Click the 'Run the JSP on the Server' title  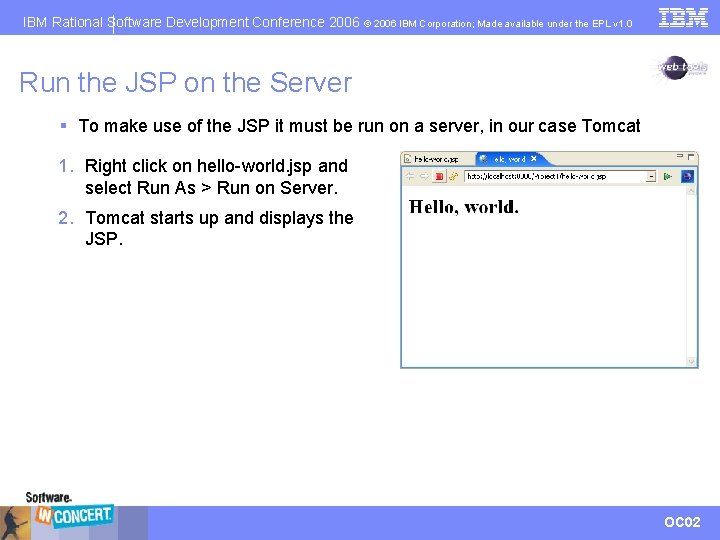click(x=186, y=83)
